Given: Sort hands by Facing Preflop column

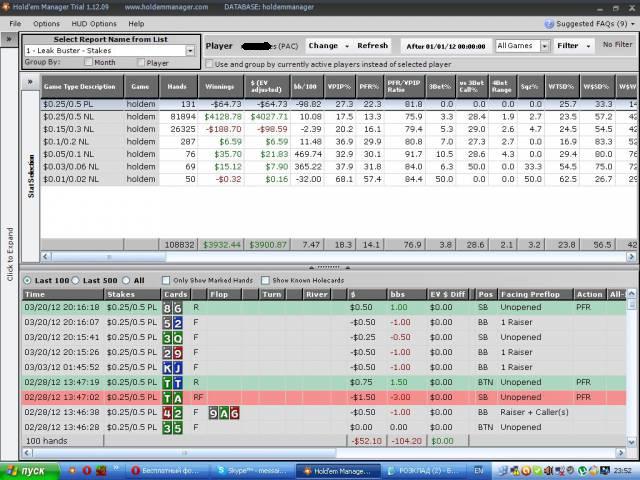Looking at the screenshot, I should point(535,294).
